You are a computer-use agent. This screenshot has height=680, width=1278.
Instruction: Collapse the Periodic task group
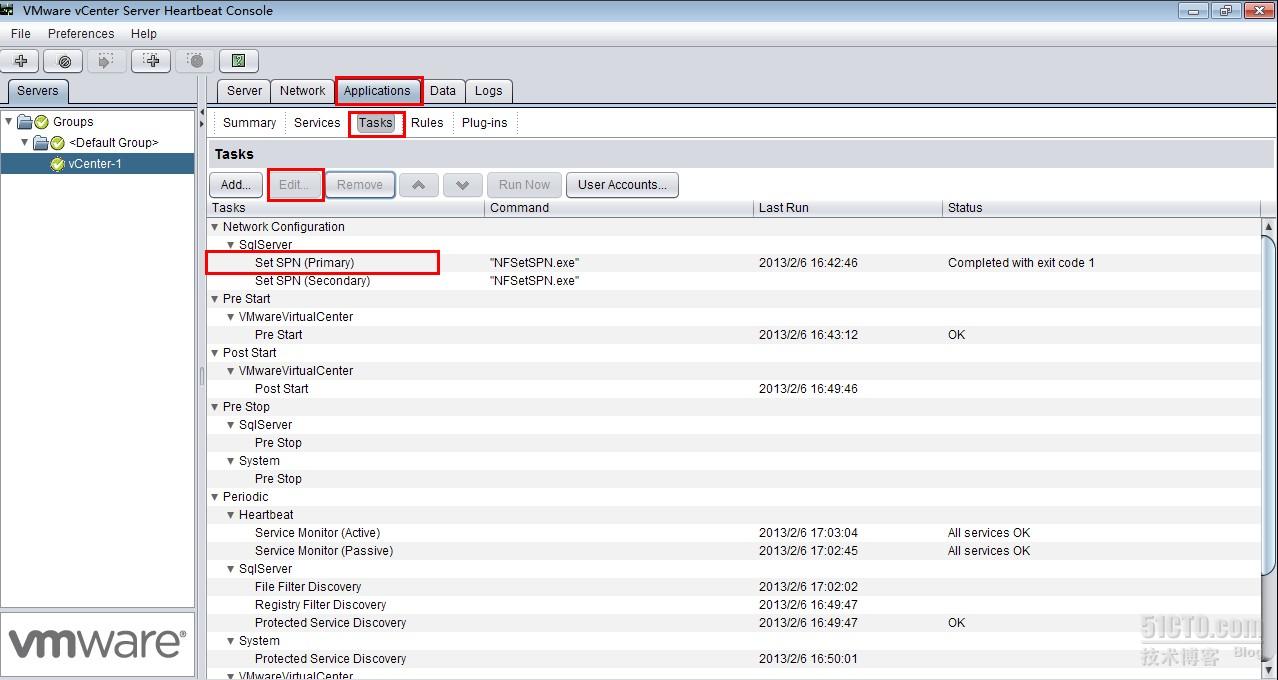[215, 497]
